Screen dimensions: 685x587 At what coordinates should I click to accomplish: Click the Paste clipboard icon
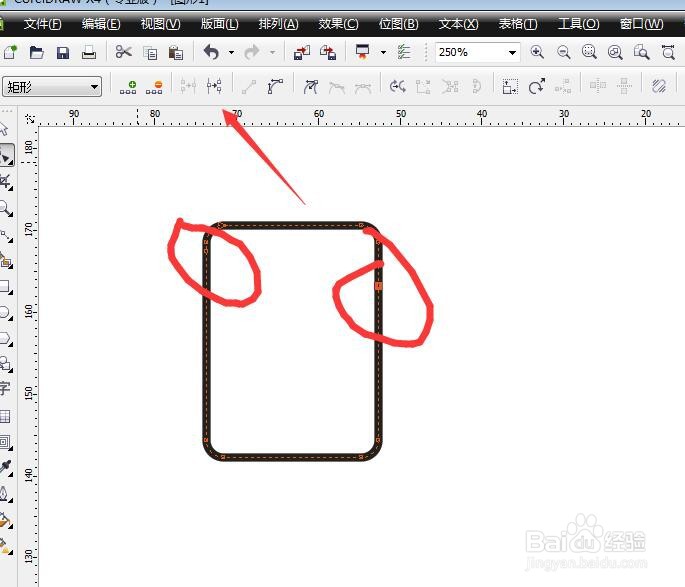tap(176, 53)
